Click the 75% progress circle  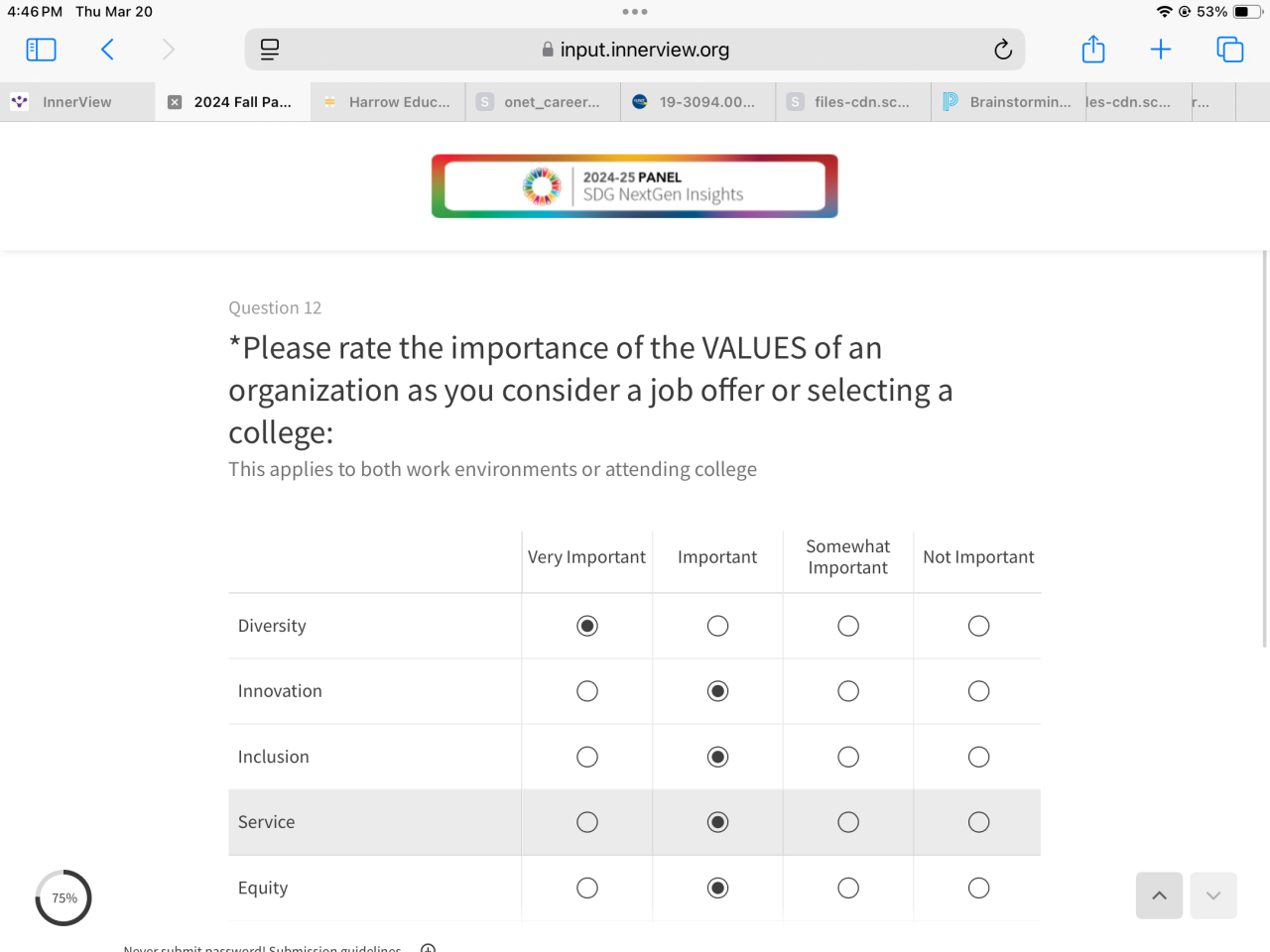[63, 898]
